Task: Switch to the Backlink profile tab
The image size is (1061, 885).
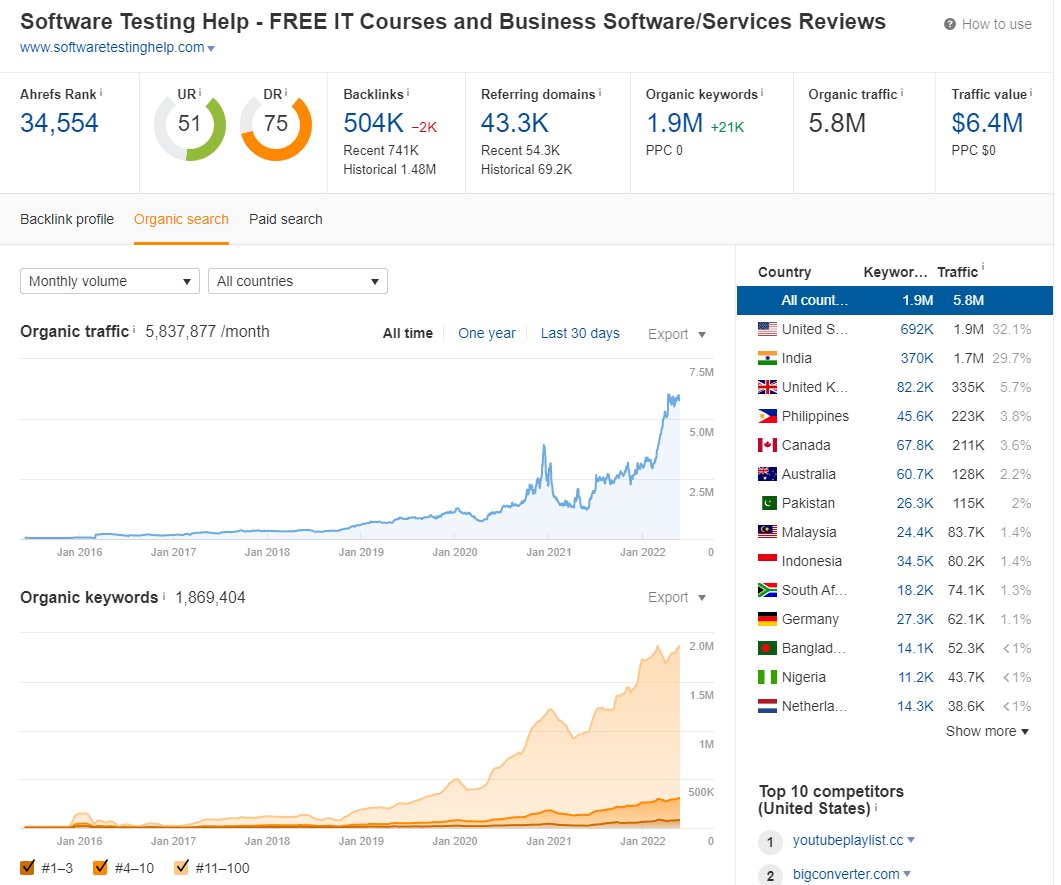Action: [67, 218]
